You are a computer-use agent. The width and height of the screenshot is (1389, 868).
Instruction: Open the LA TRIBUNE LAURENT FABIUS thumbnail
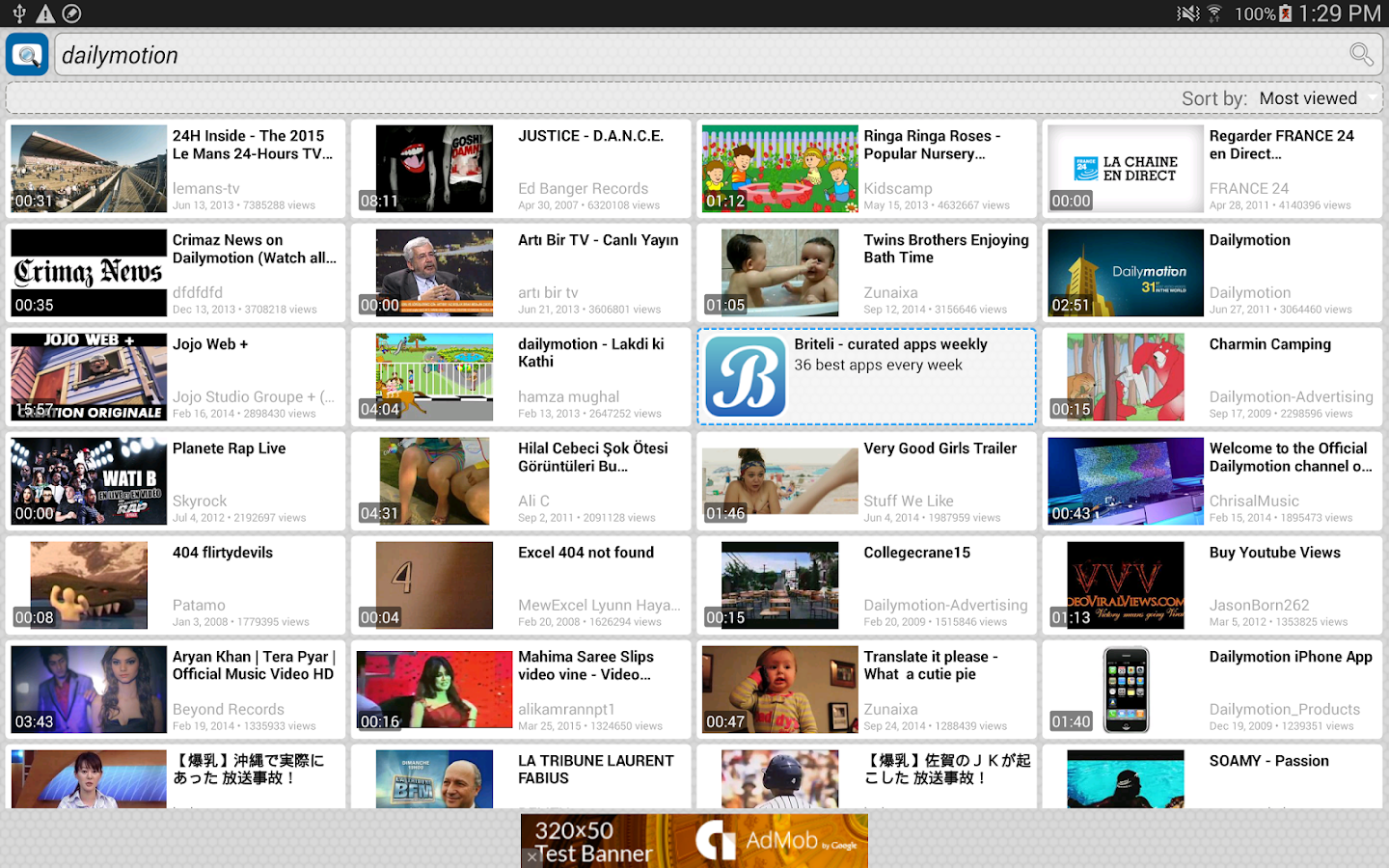[x=434, y=779]
